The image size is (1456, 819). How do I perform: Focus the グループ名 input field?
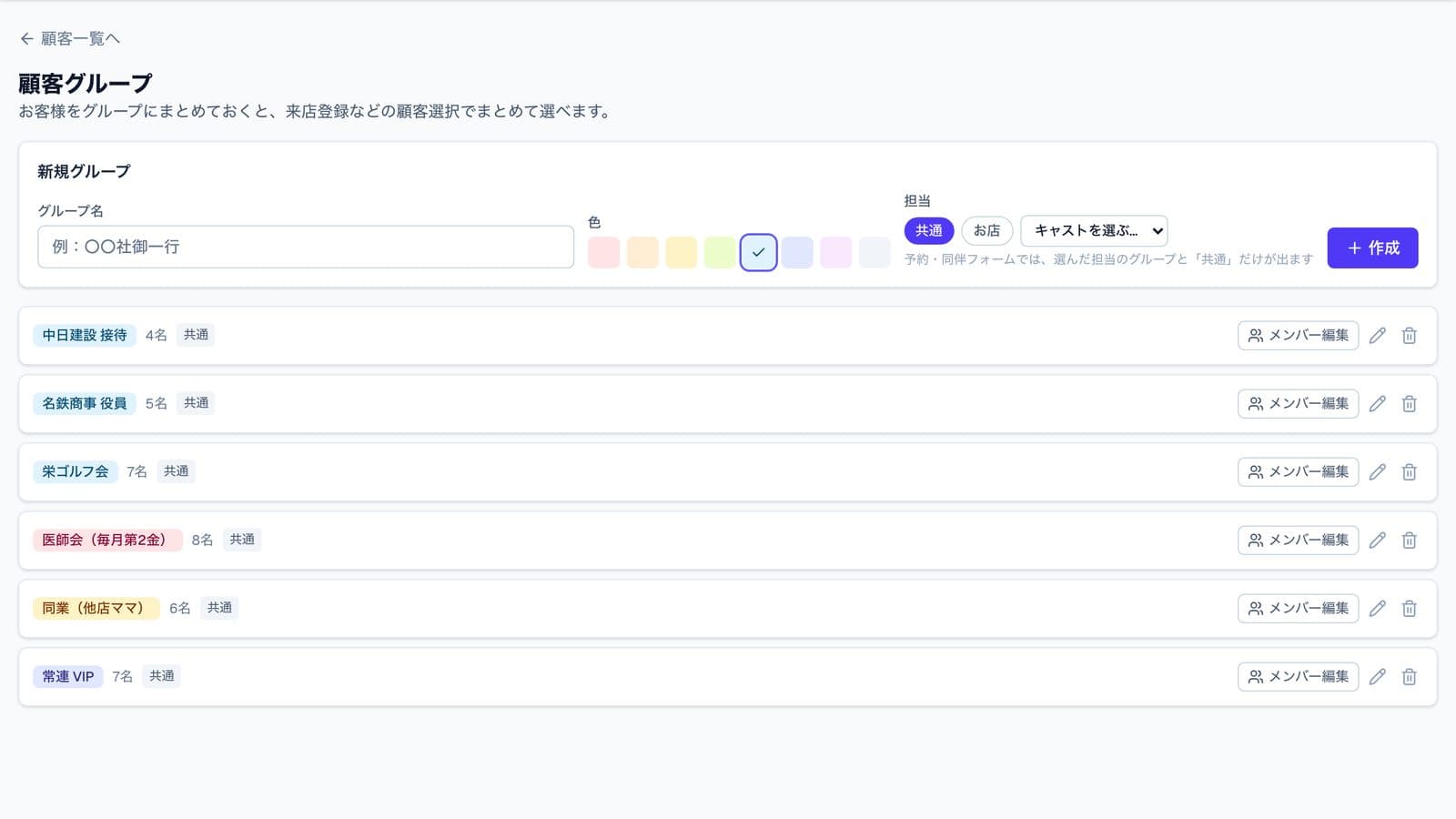click(306, 247)
